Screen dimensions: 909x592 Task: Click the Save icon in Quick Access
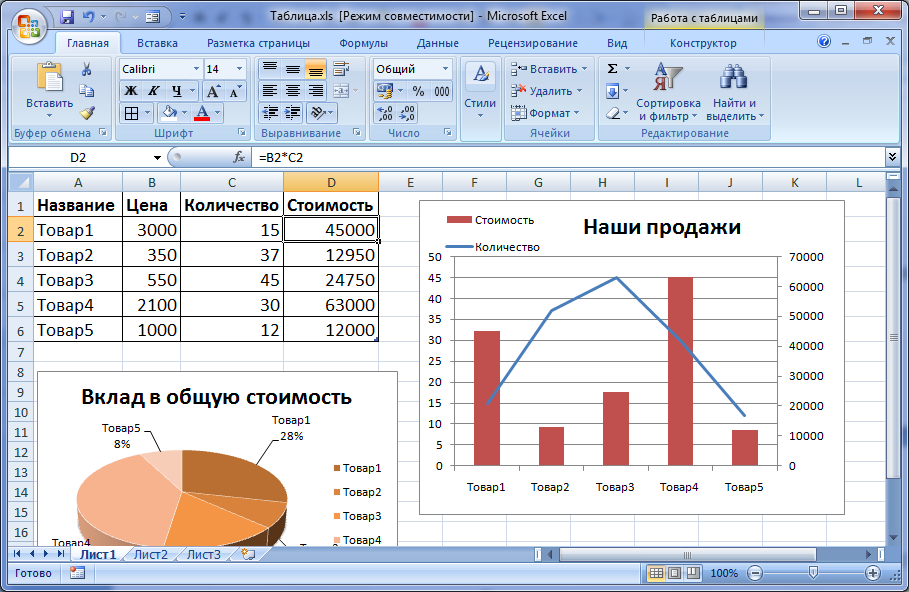[67, 17]
